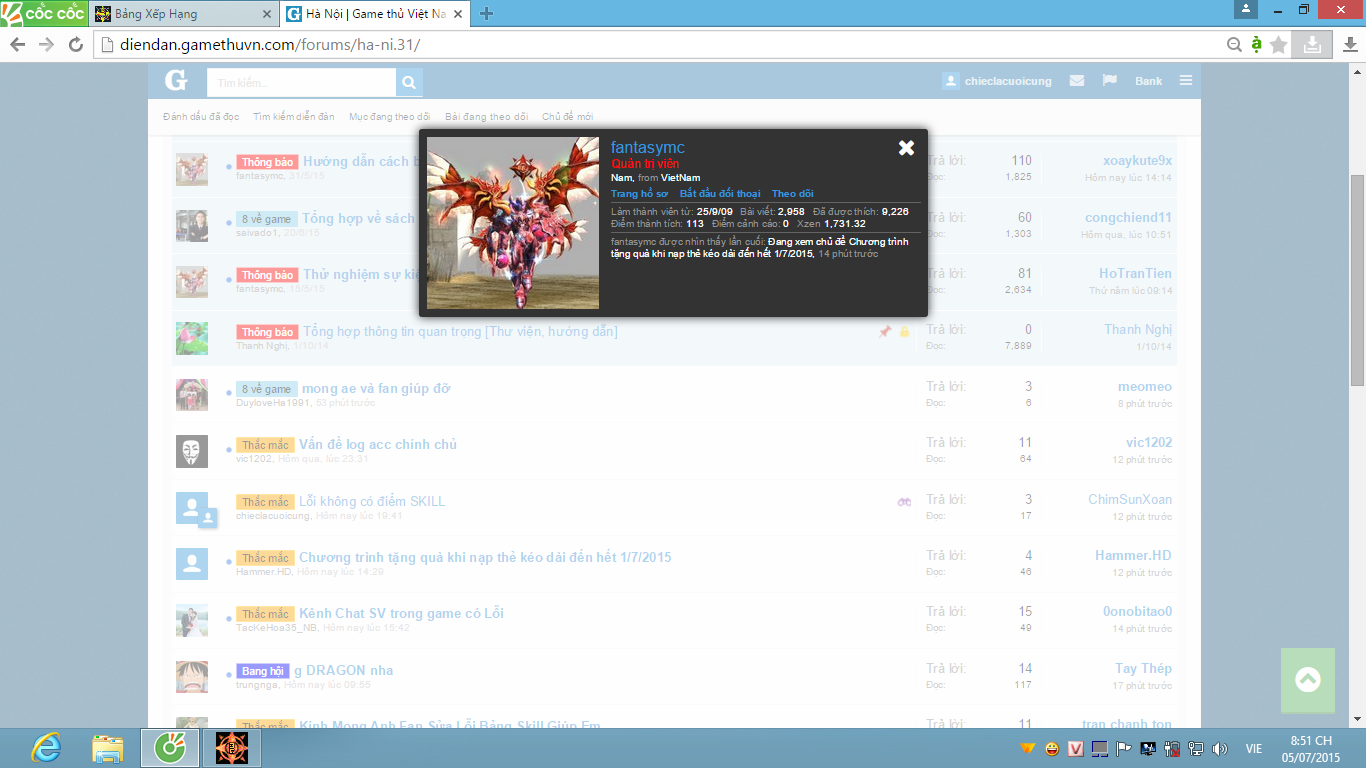The image size is (1366, 768).
Task: Click last poster meomeo
Action: point(1145,386)
